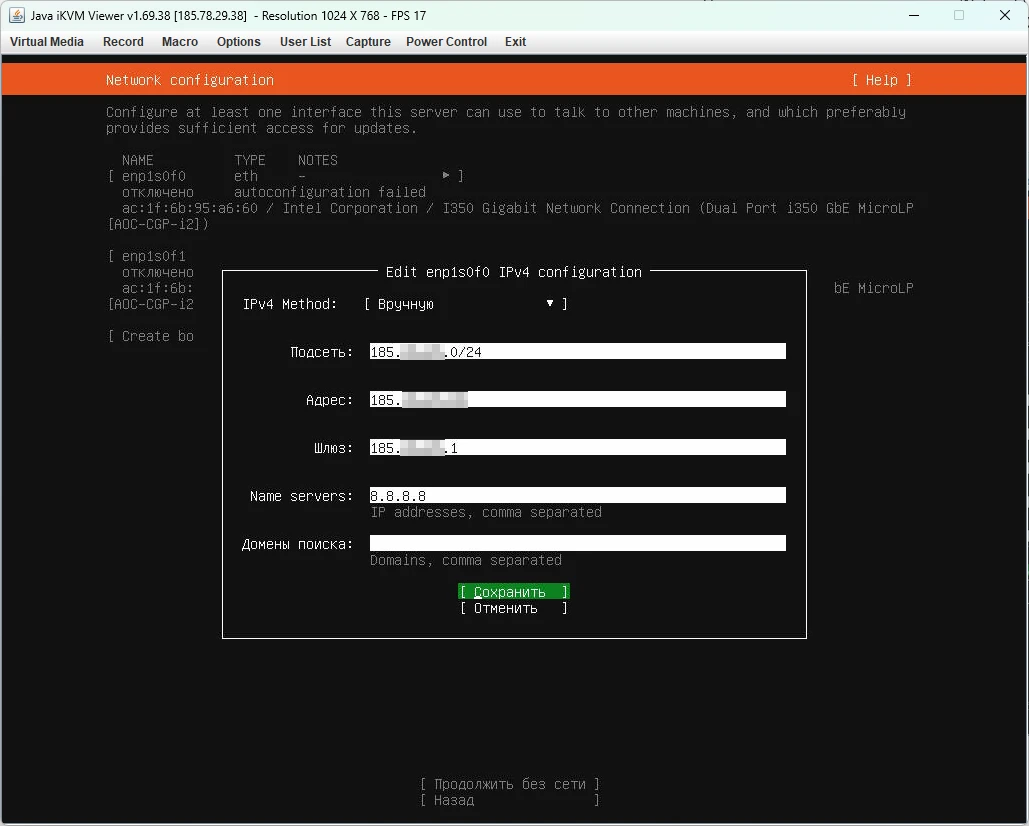The image size is (1029, 826).
Task: Click the Сохранить button
Action: tap(513, 591)
